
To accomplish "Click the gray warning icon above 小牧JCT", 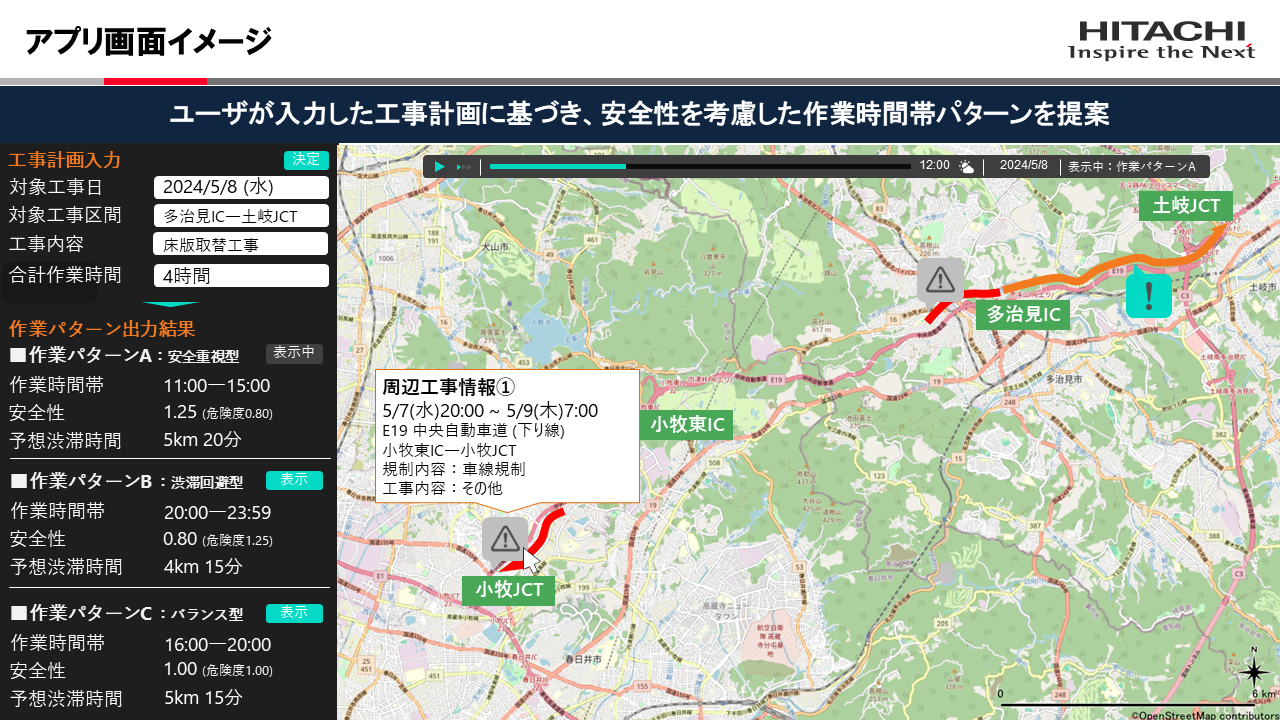I will pos(504,538).
